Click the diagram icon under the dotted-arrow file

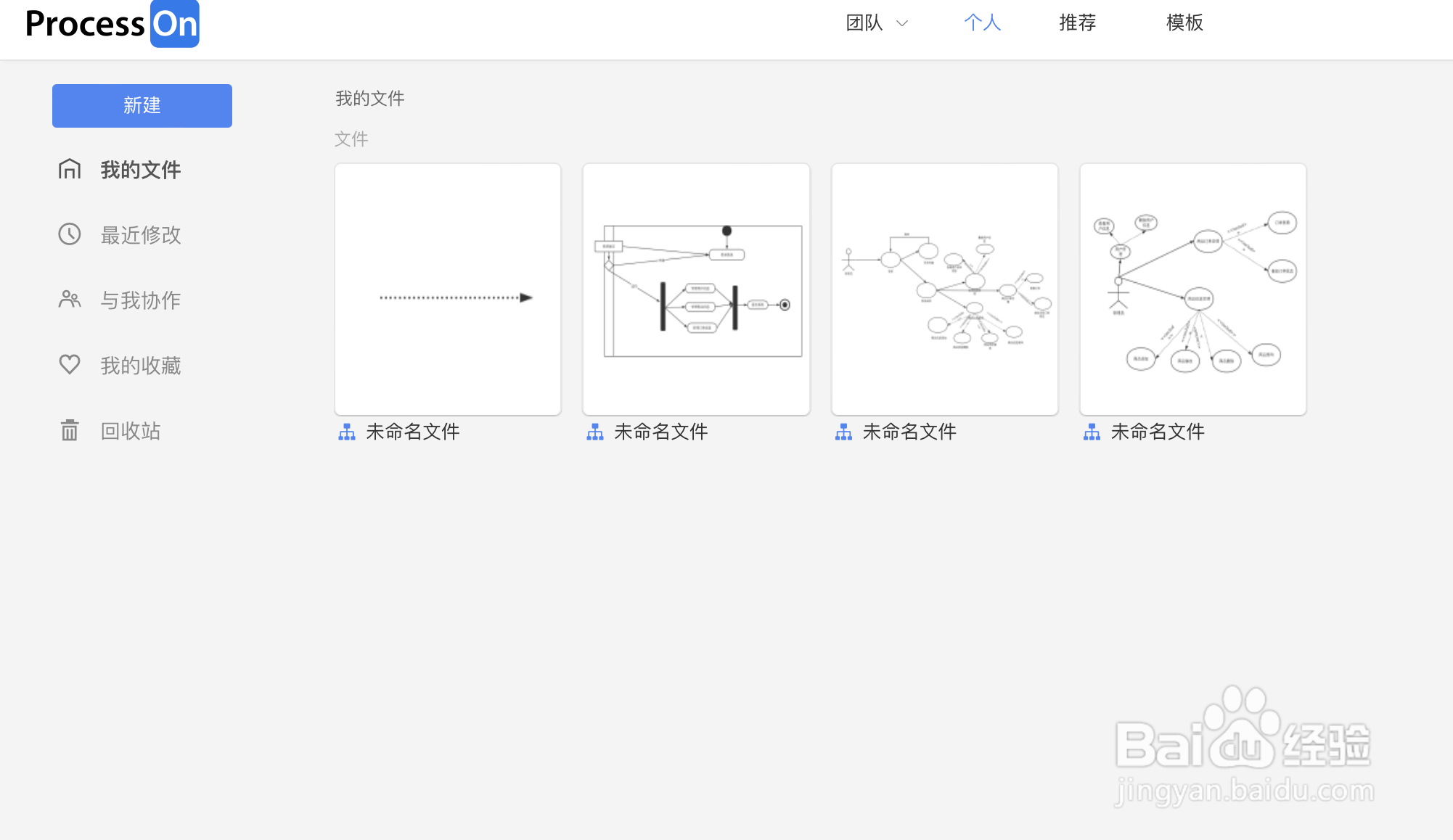(347, 432)
